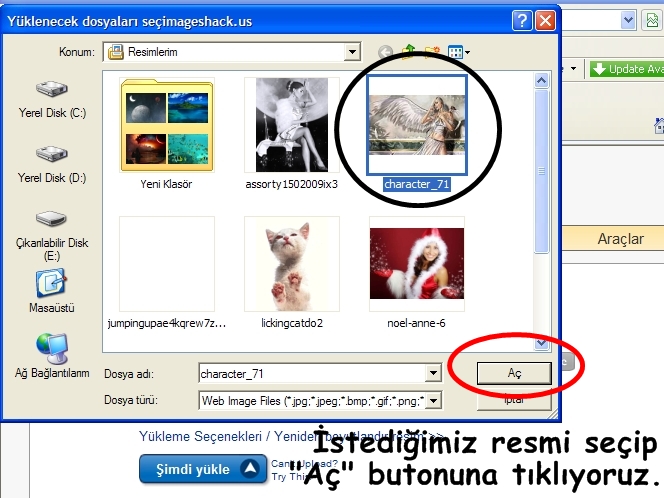The height and width of the screenshot is (498, 664).
Task: Click the dialog help question mark button
Action: point(522,20)
